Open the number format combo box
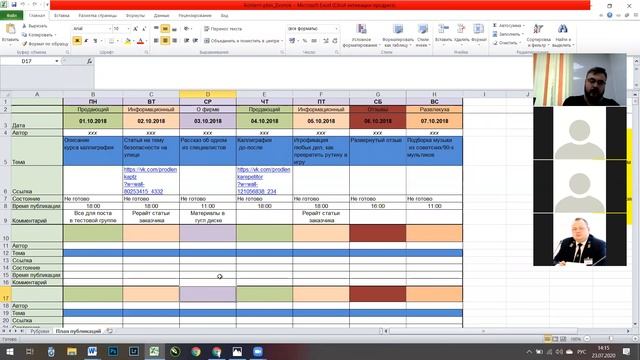Image resolution: width=640 pixels, height=360 pixels. 313,29
